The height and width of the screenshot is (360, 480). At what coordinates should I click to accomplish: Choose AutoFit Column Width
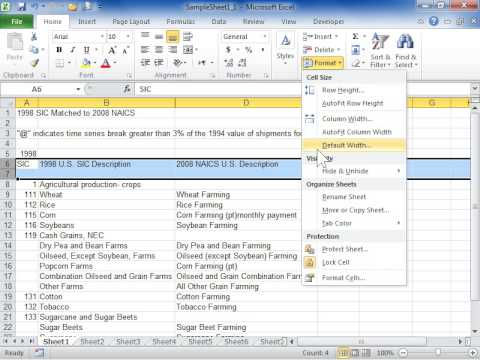click(354, 132)
